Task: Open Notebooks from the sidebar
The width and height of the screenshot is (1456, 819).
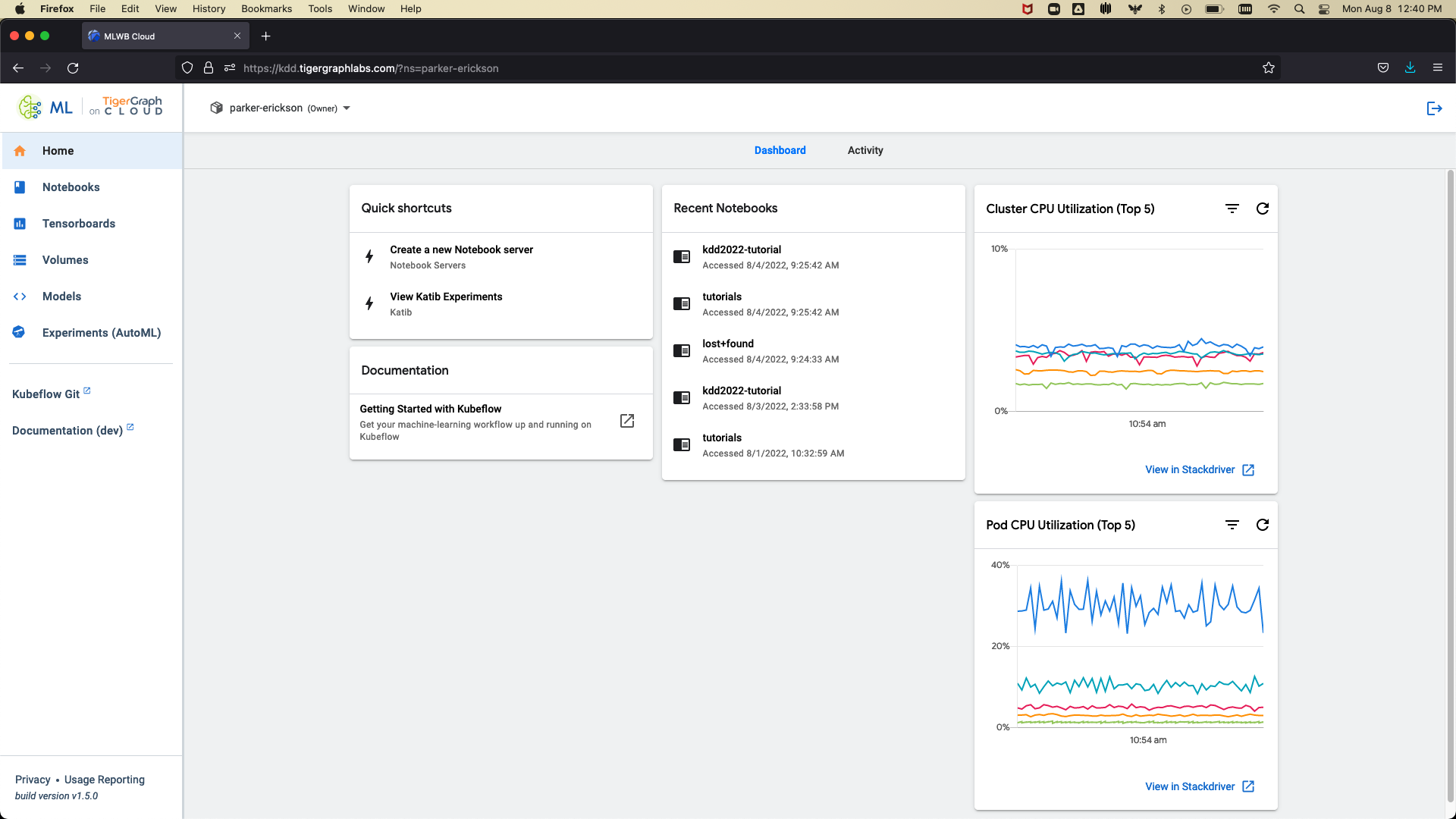Action: 71,187
